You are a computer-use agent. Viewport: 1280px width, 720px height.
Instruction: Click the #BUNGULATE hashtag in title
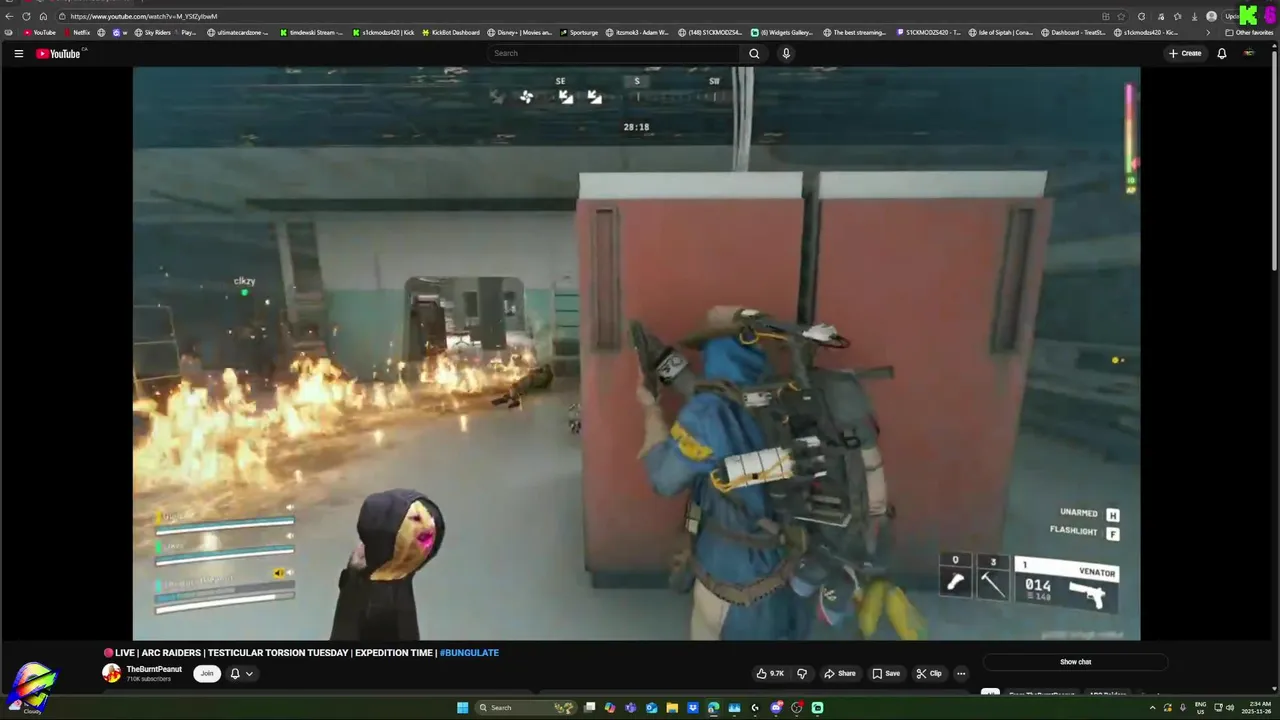tap(469, 653)
